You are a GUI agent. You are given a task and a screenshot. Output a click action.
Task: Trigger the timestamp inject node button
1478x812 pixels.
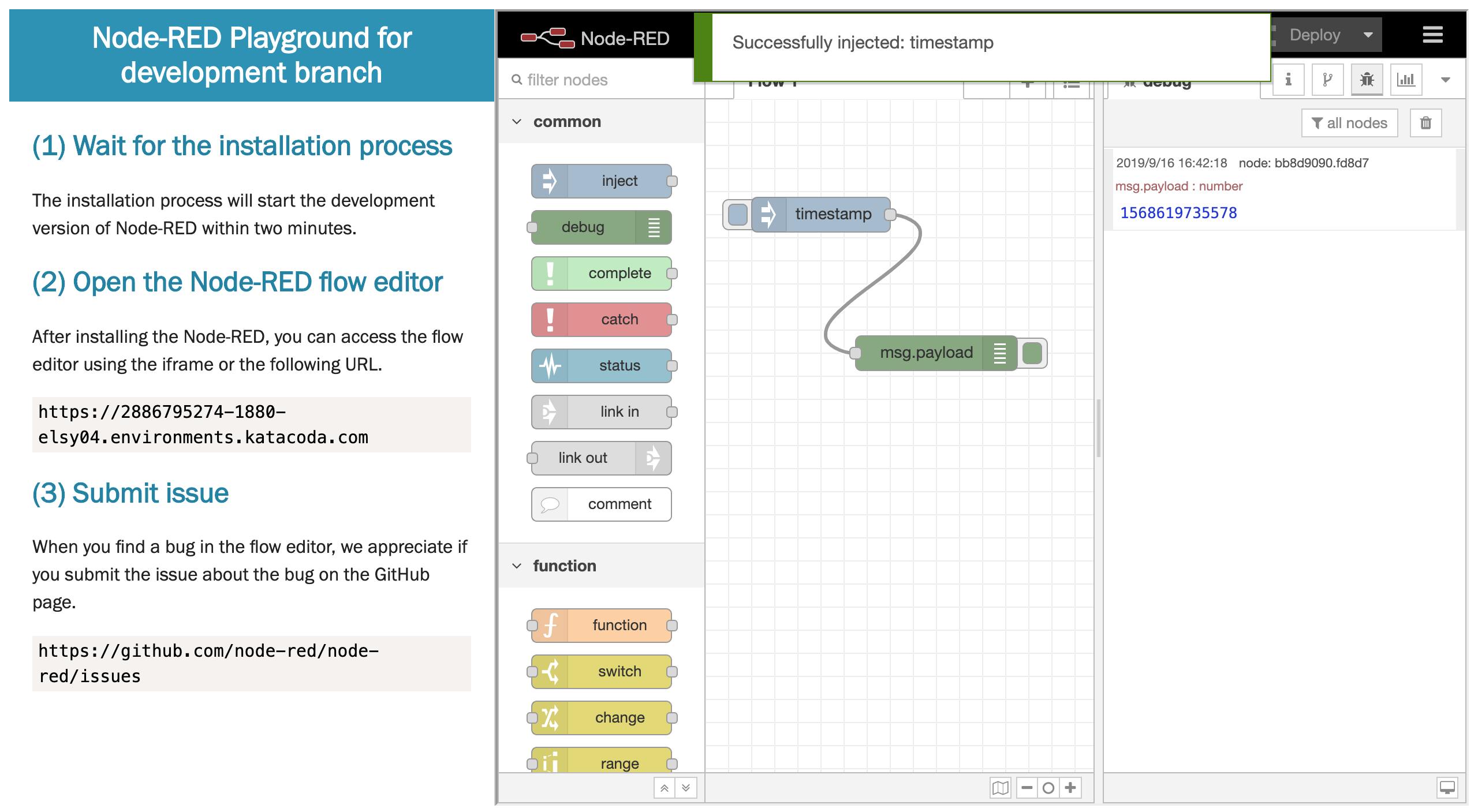(x=737, y=214)
